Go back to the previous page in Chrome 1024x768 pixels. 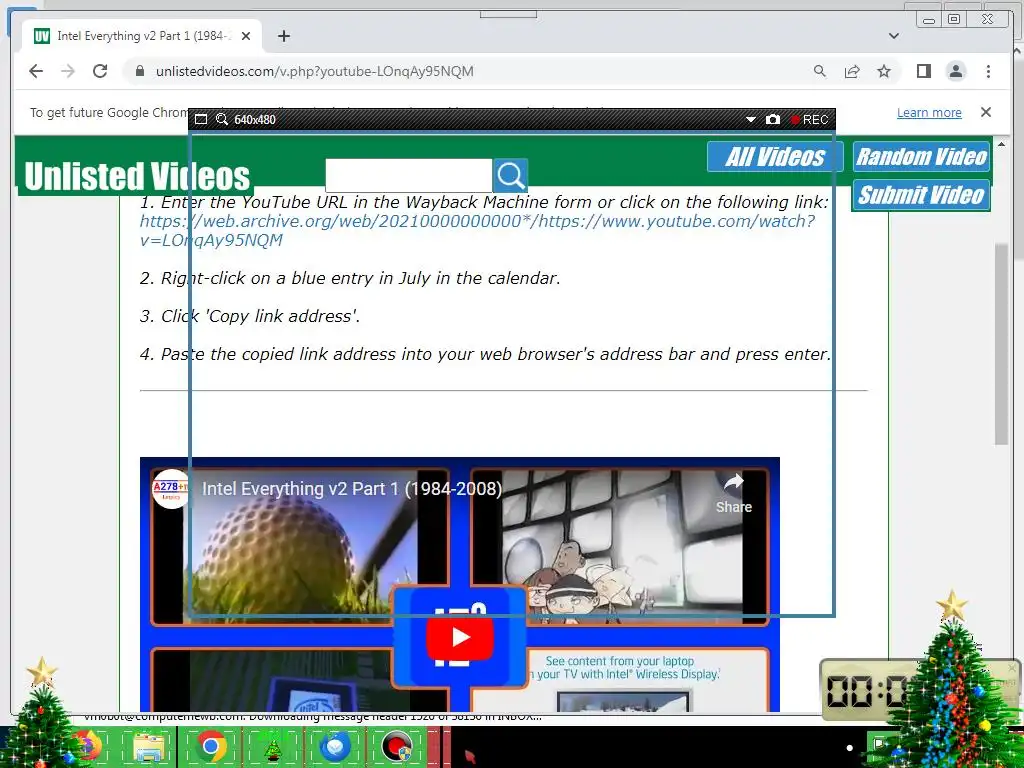[x=36, y=71]
